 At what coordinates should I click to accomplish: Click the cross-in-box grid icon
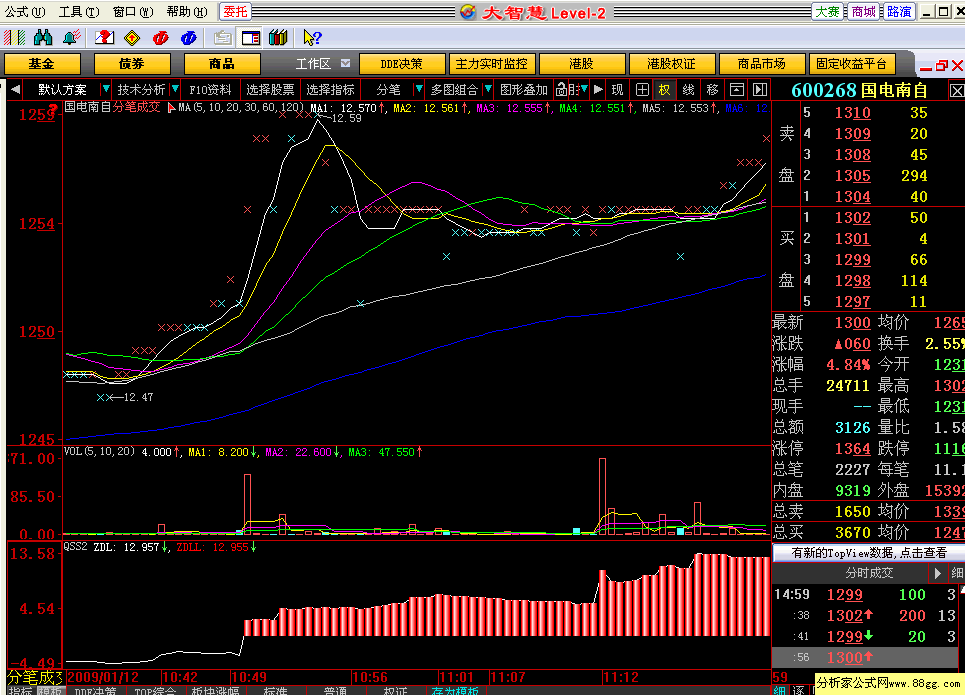(x=642, y=90)
